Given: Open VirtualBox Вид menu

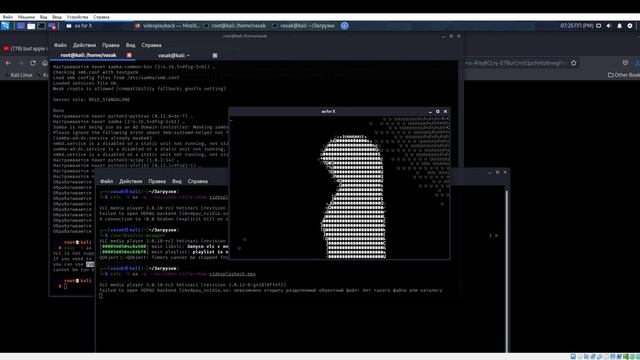Looking at the screenshot, I should [43, 17].
